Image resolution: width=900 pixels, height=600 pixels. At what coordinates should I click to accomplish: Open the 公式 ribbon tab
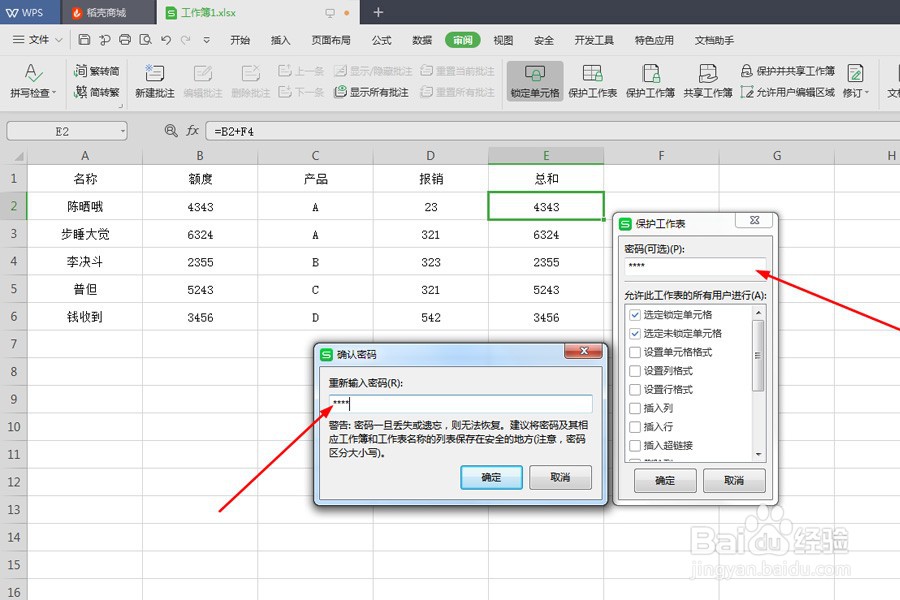(x=381, y=40)
